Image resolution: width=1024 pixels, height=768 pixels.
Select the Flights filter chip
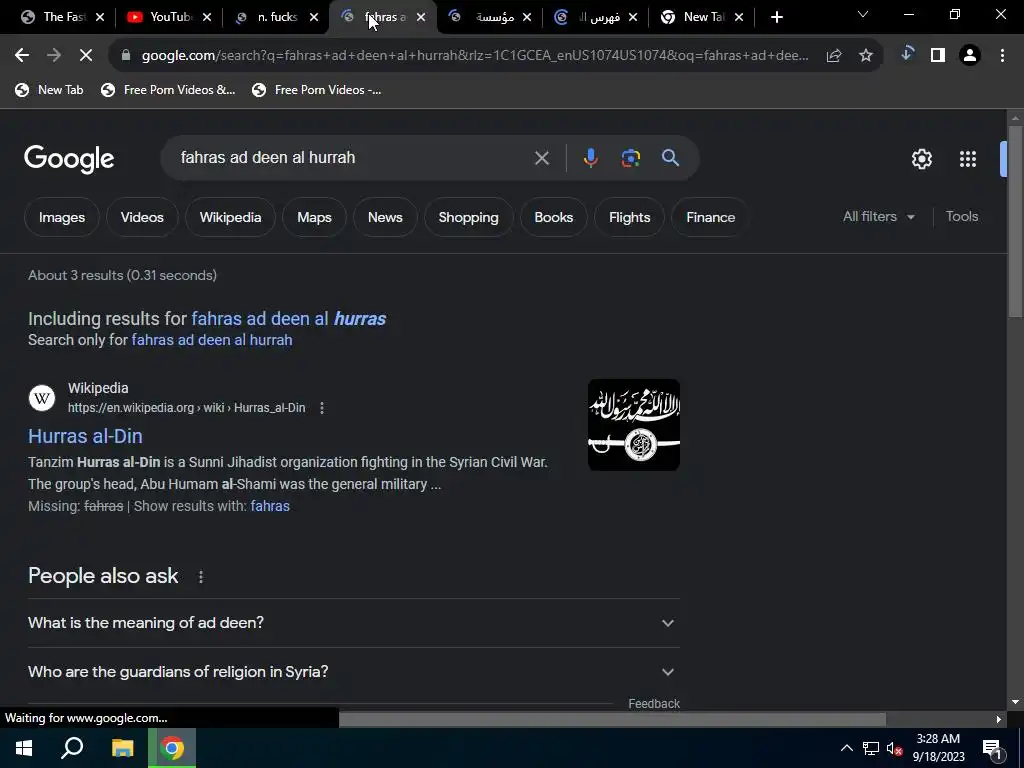630,217
